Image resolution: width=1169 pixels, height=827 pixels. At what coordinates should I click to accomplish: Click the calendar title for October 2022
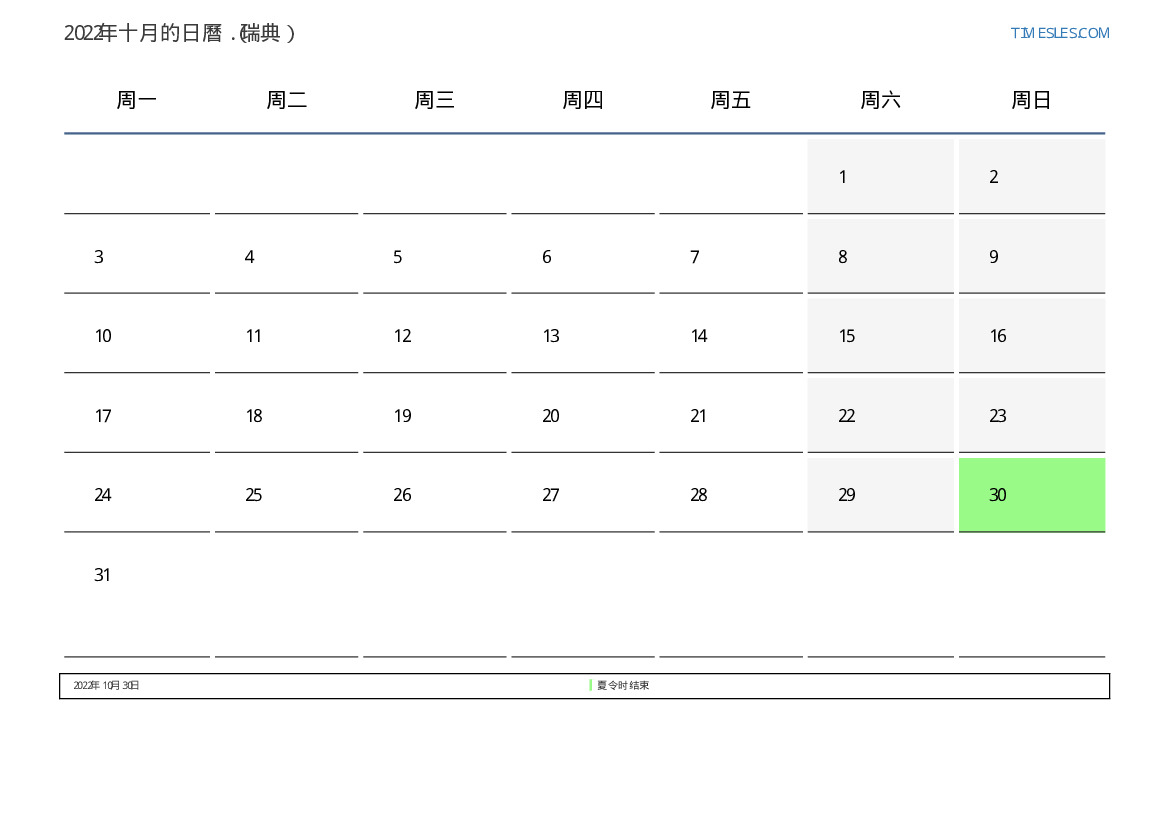(x=180, y=33)
